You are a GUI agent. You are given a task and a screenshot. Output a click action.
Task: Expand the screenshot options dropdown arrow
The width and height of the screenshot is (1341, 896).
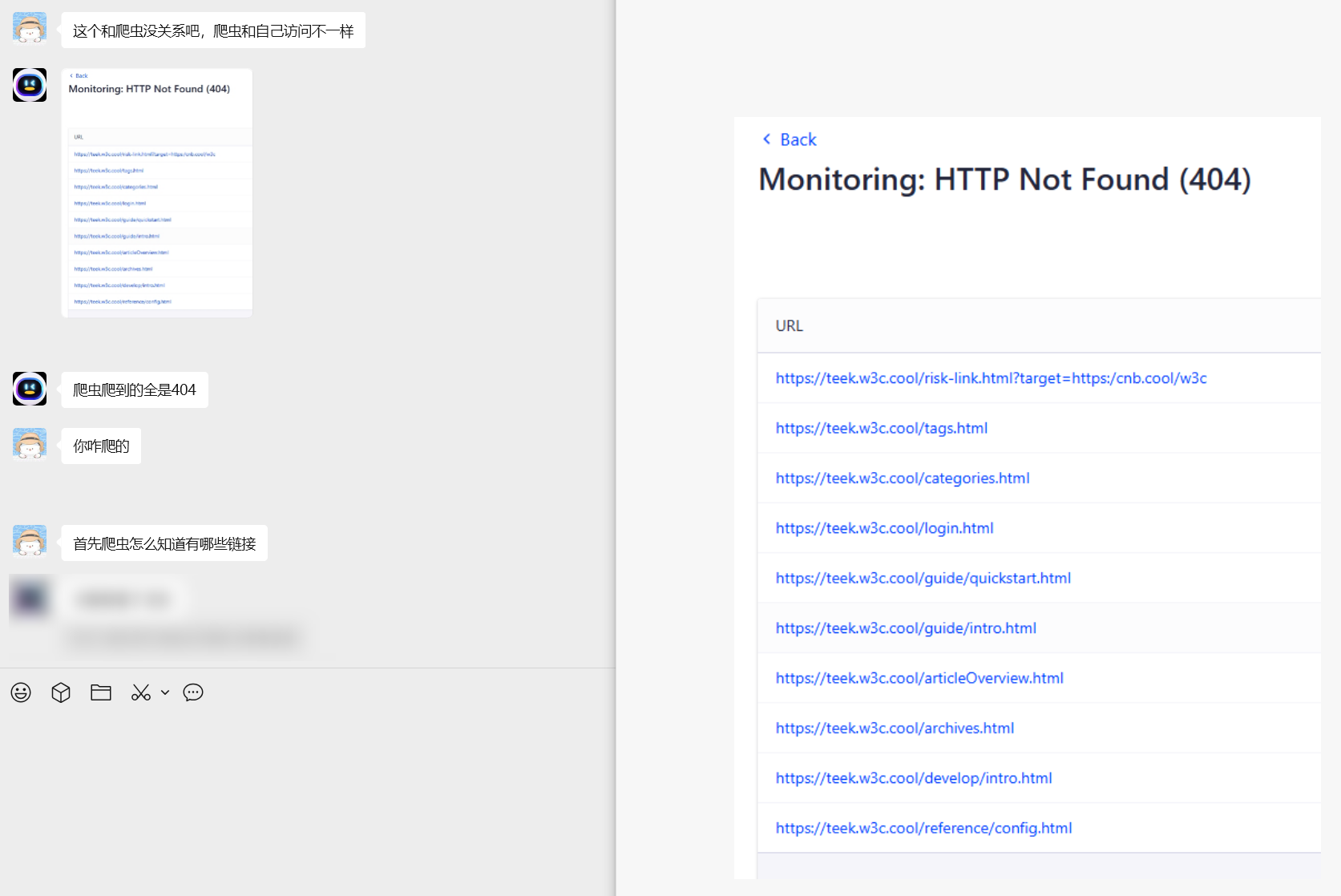coord(165,692)
